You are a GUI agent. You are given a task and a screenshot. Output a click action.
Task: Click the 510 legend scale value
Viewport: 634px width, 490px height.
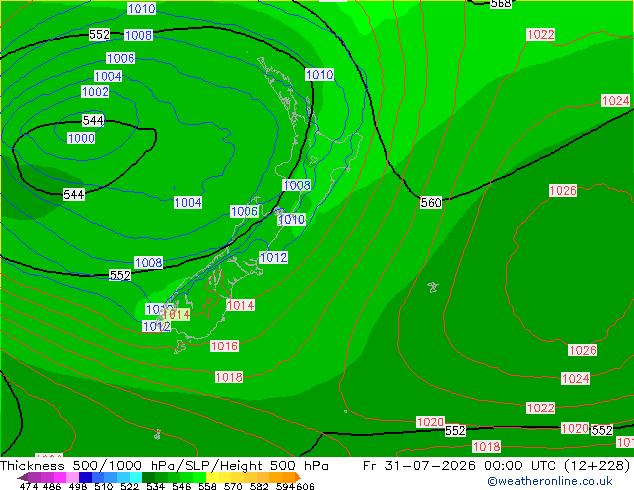click(x=104, y=486)
